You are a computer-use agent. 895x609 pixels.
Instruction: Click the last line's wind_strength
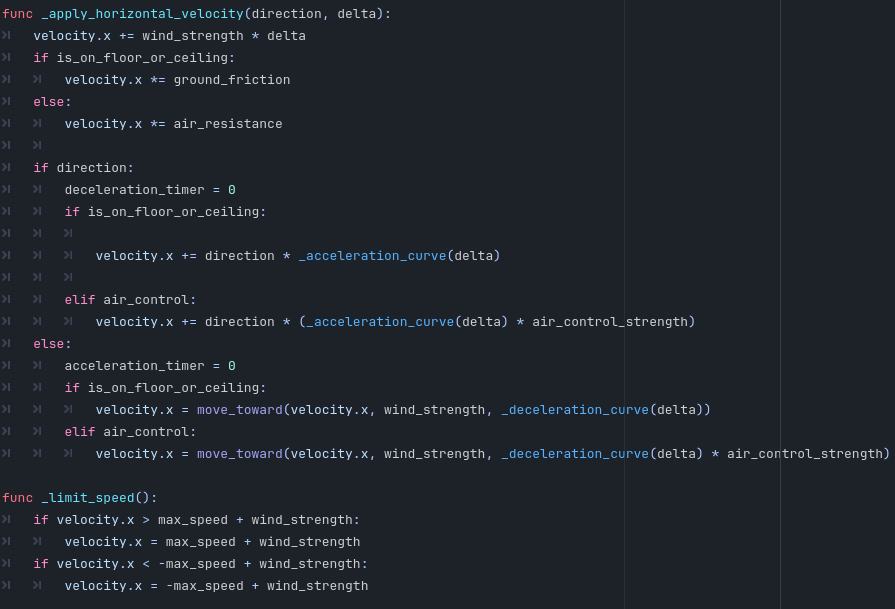pos(317,586)
